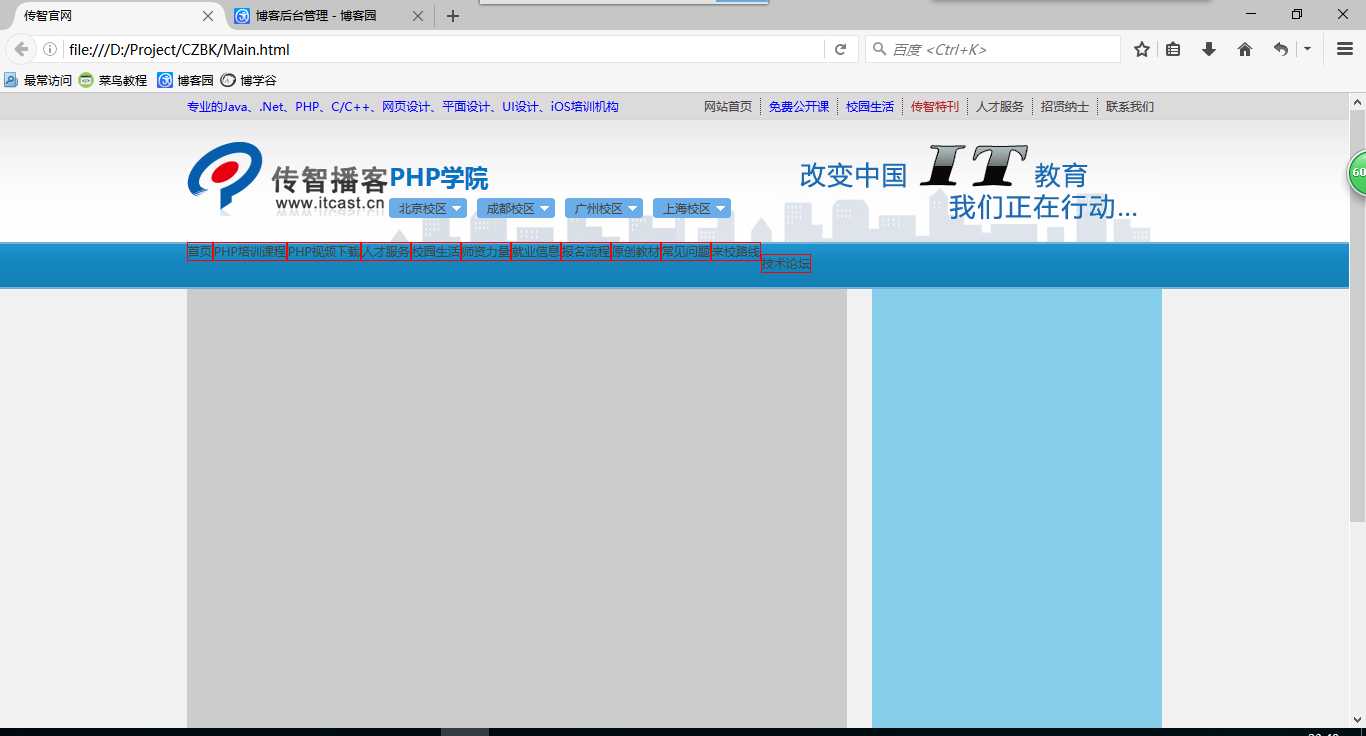Open 人才服务 in the blue nav bar
The image size is (1366, 736).
click(x=386, y=252)
